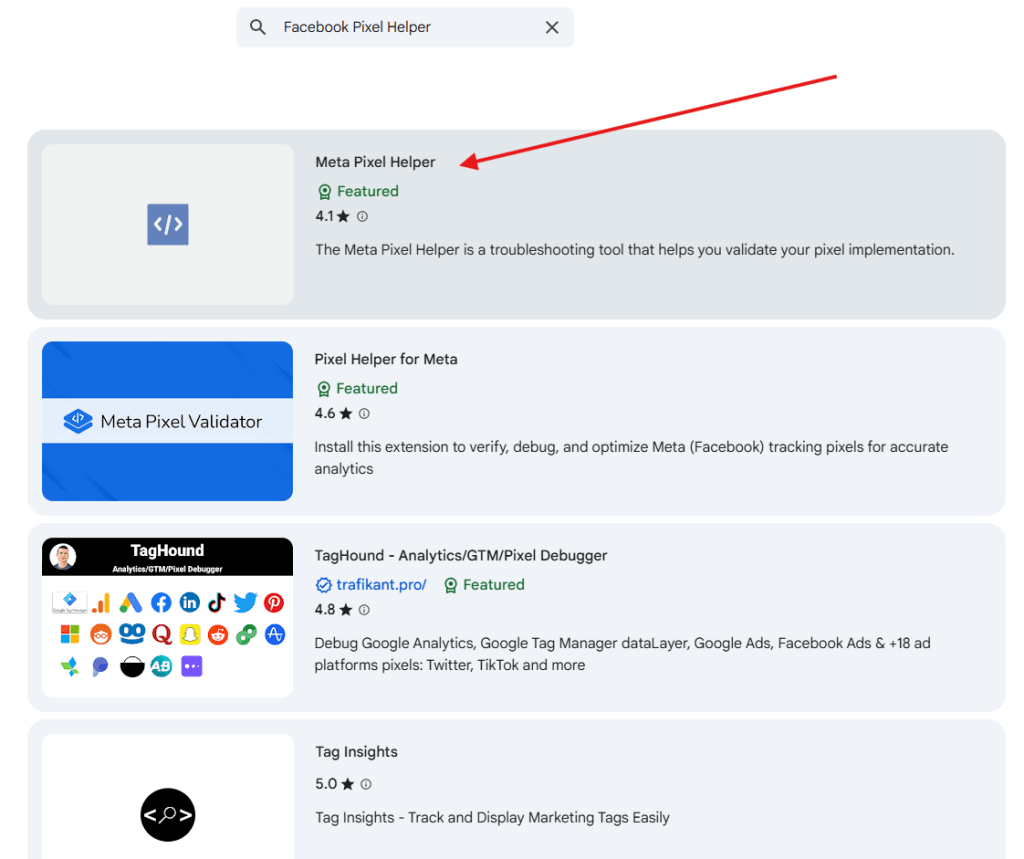Click the Facebook Pixel Helper search field
The image size is (1024, 859).
pyautogui.click(x=400, y=27)
